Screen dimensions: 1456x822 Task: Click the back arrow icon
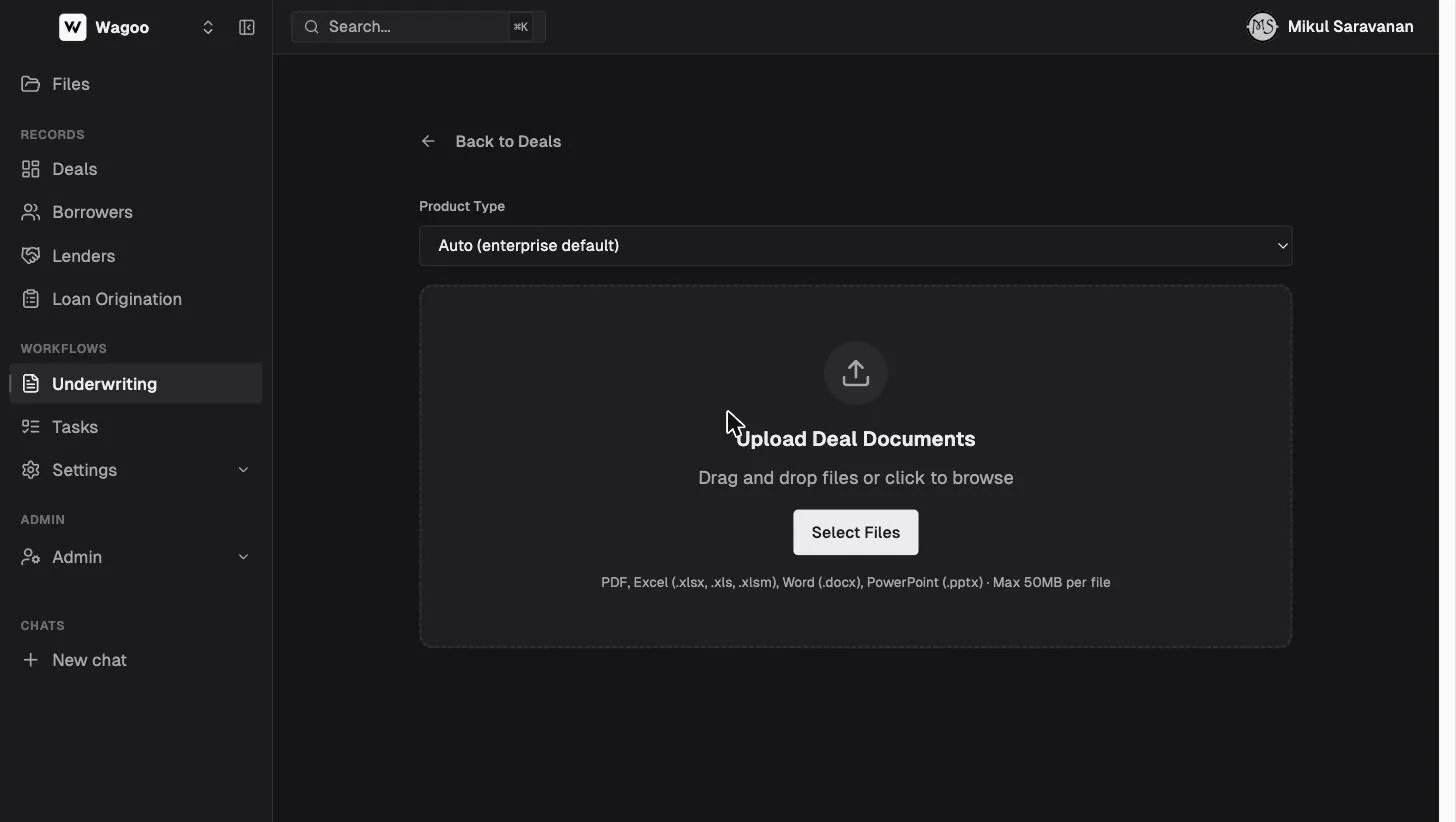tap(428, 141)
